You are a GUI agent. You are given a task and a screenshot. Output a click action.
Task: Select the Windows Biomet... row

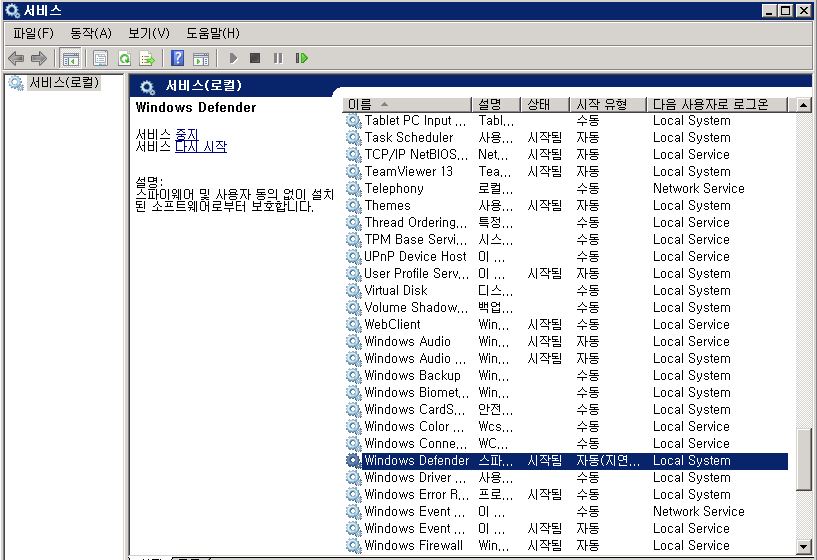tap(565, 392)
